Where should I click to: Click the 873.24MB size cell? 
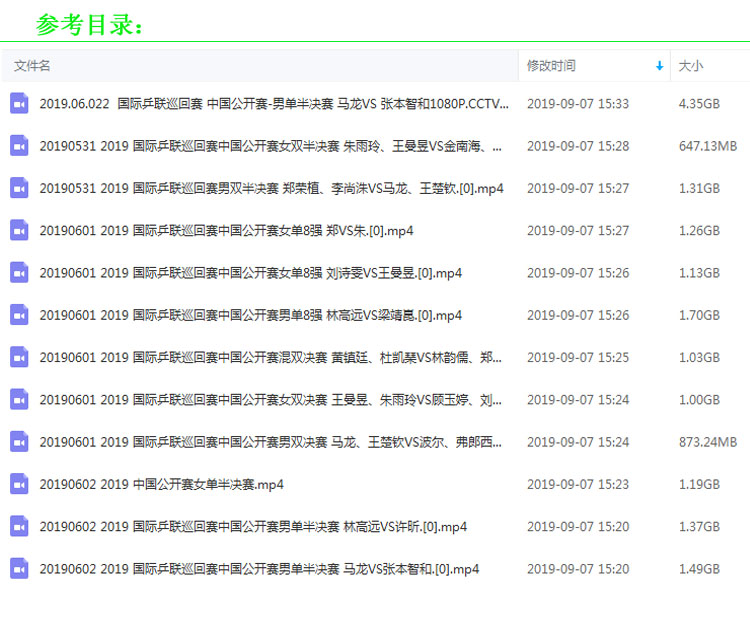click(x=707, y=442)
